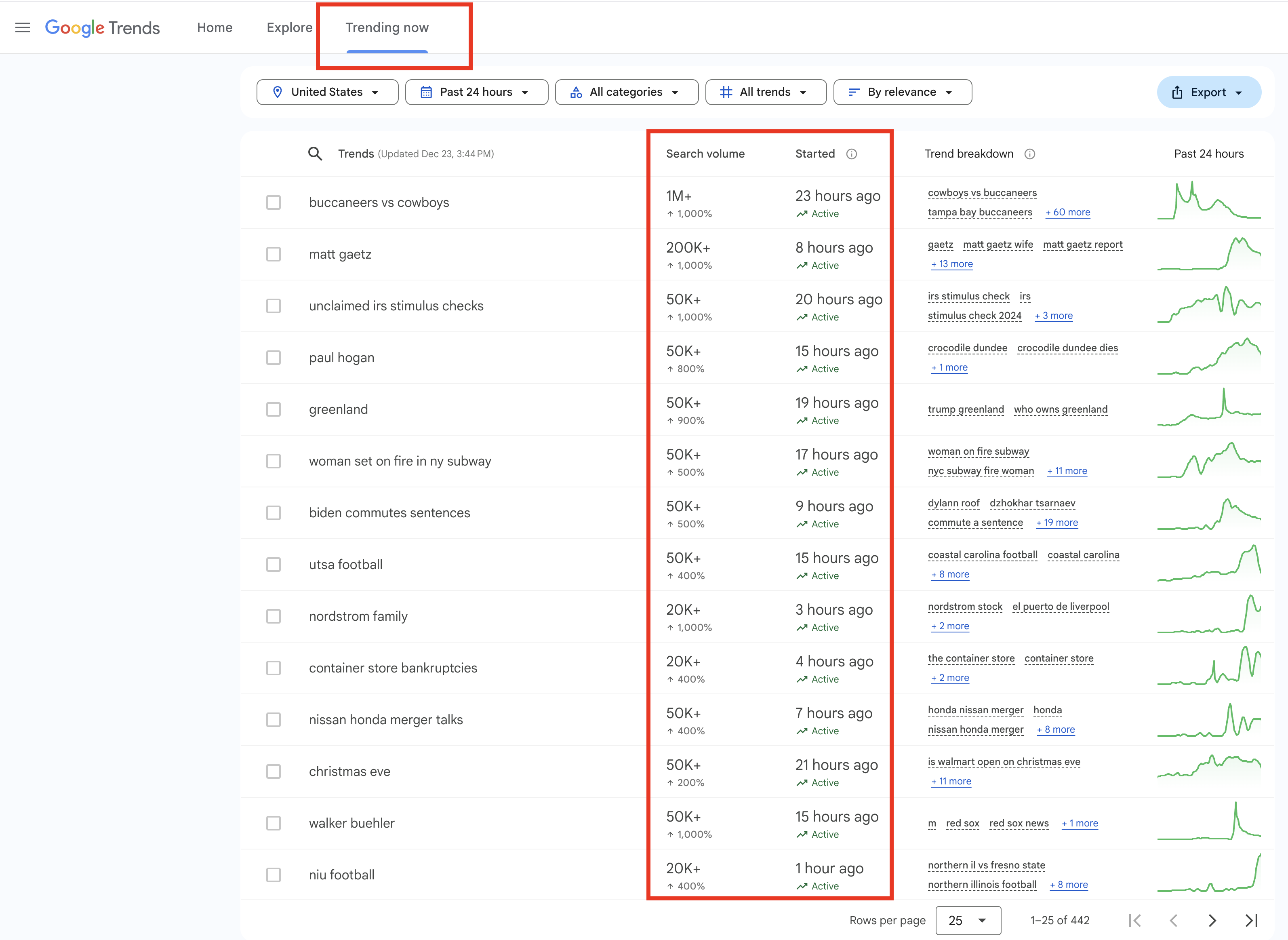This screenshot has height=940, width=1288.
Task: Open the Export dropdown button
Action: [1209, 92]
